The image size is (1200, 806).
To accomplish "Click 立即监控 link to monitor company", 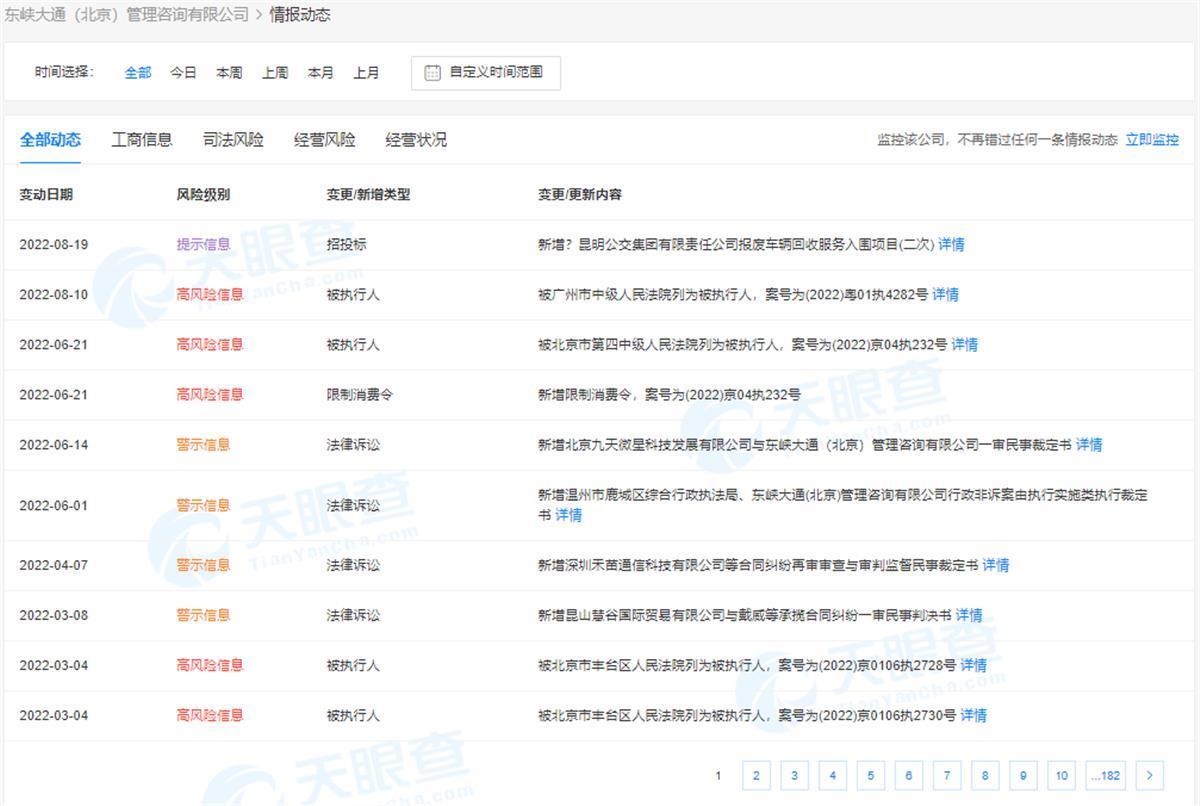I will point(1152,140).
